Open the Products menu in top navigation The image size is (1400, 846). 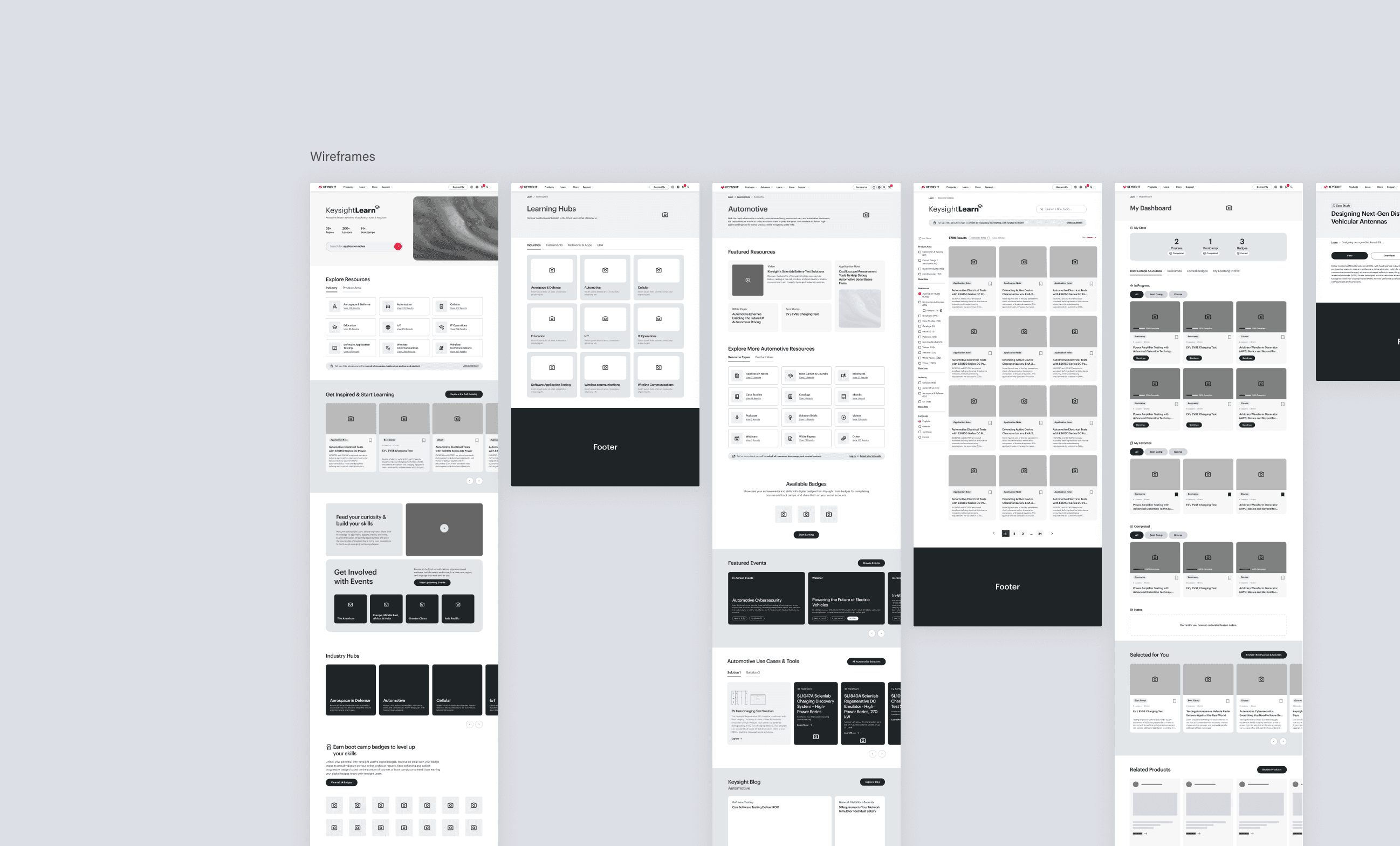[348, 187]
